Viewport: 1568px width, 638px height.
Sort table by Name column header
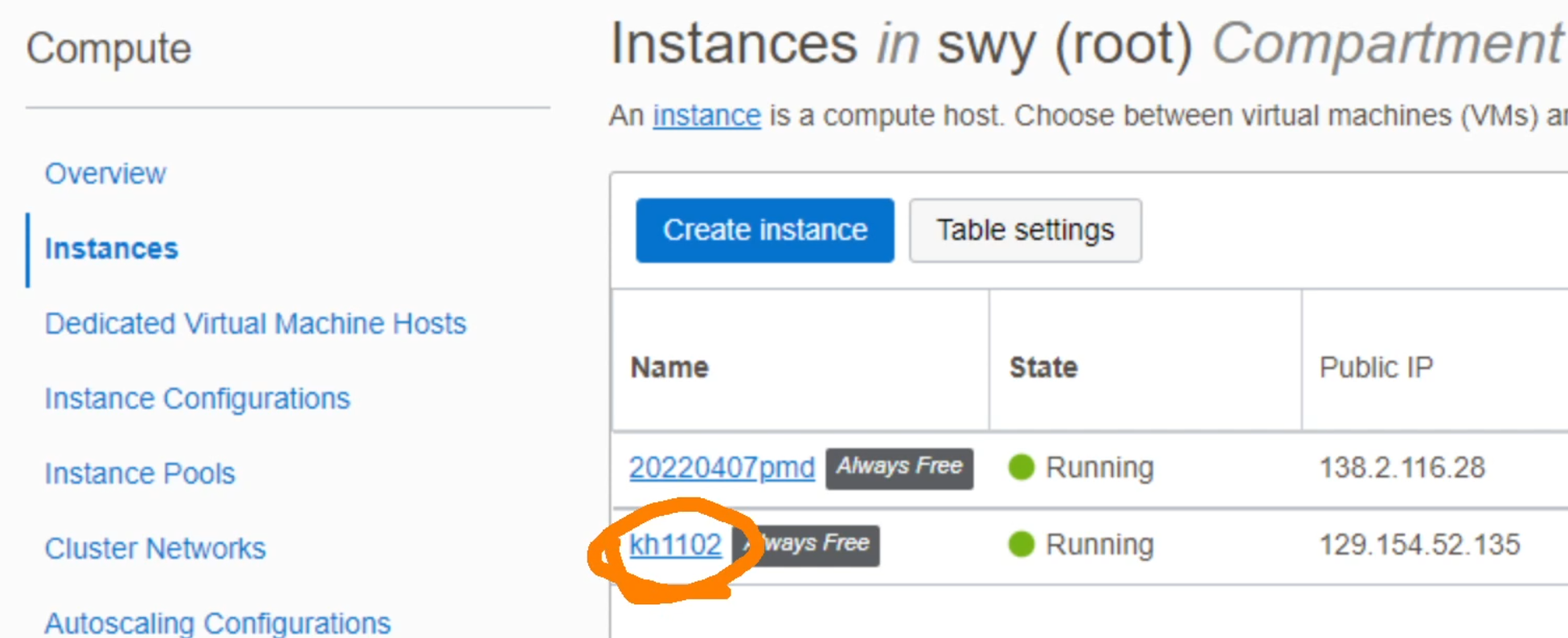669,367
